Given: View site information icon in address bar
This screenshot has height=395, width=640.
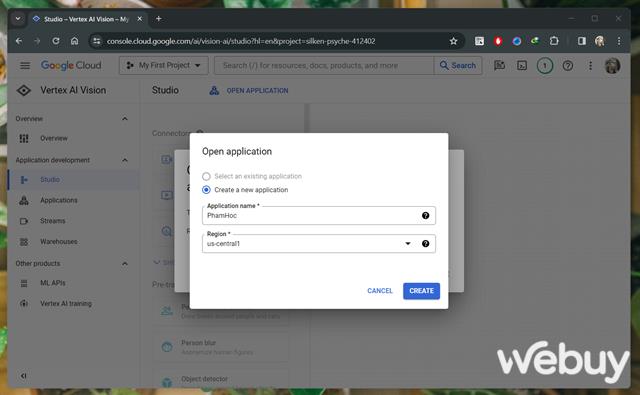Looking at the screenshot, I should coord(97,41).
